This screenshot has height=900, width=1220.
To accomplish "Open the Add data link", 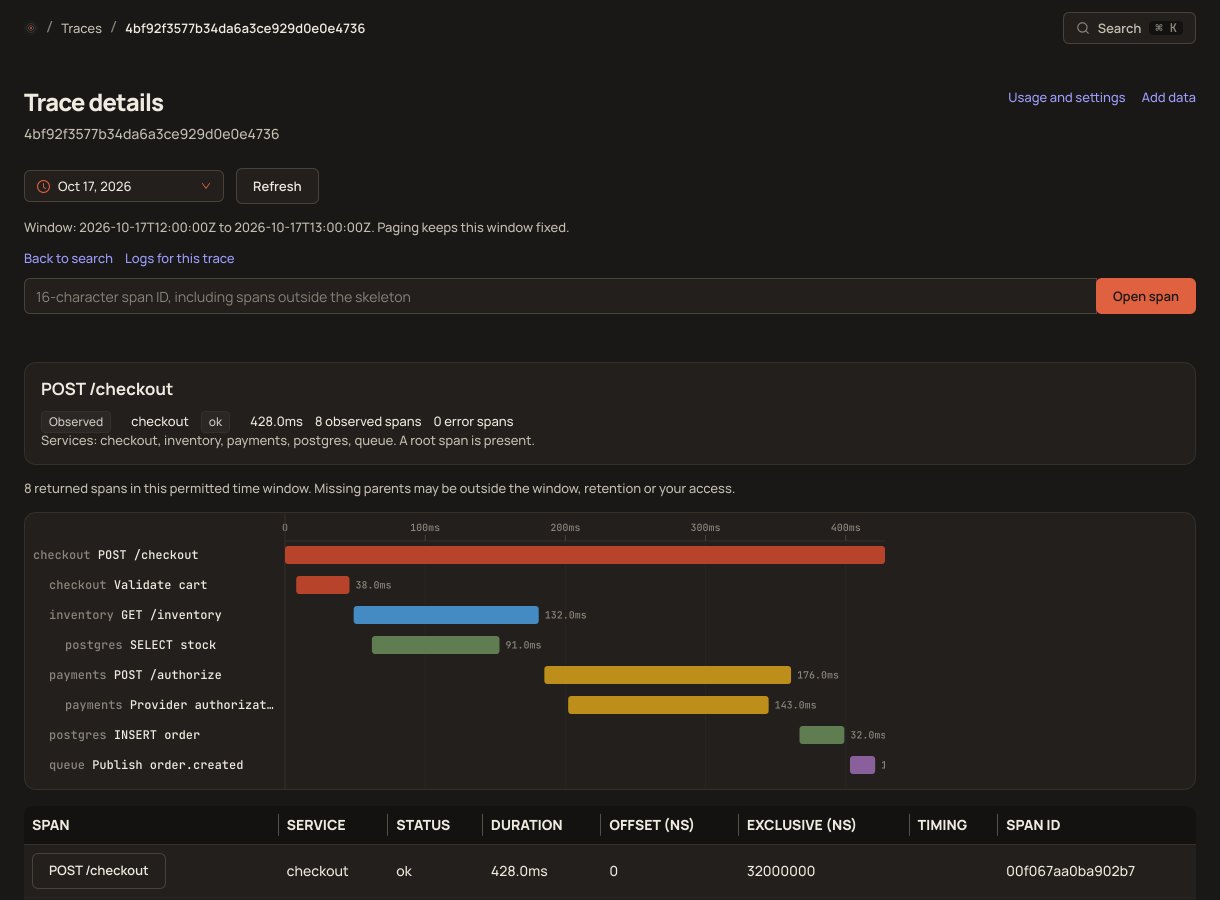I will [x=1168, y=97].
